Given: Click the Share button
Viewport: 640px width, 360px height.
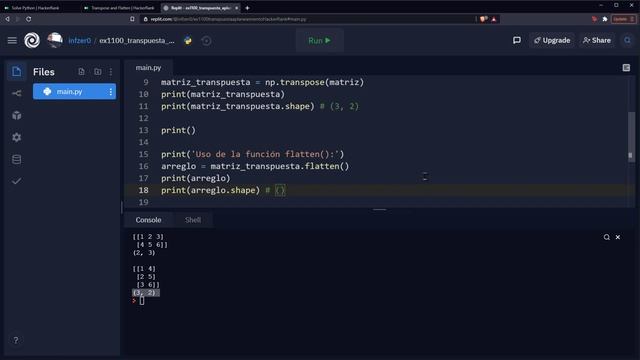Looking at the screenshot, I should (597, 40).
